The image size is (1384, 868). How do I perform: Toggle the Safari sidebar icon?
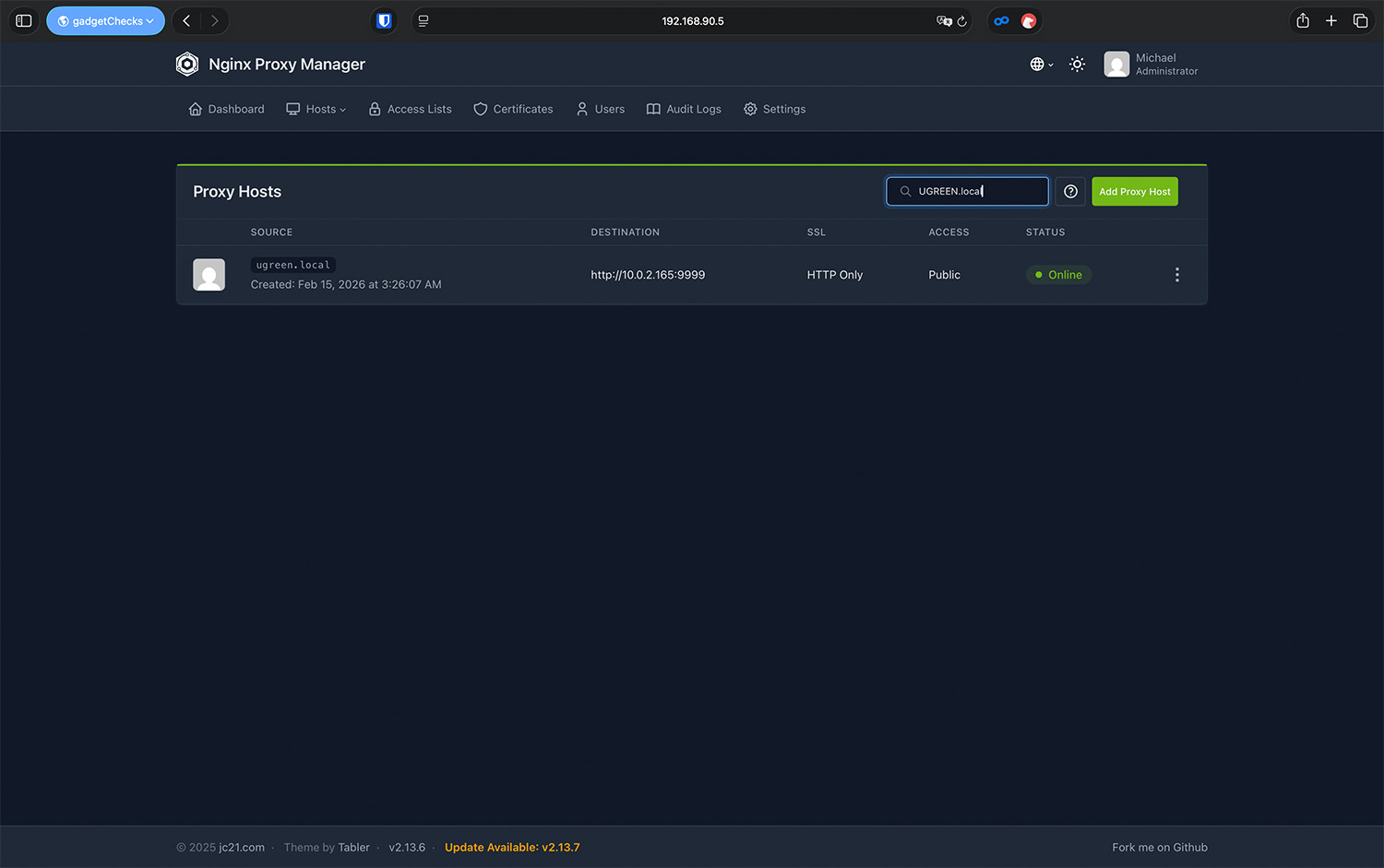(x=24, y=21)
